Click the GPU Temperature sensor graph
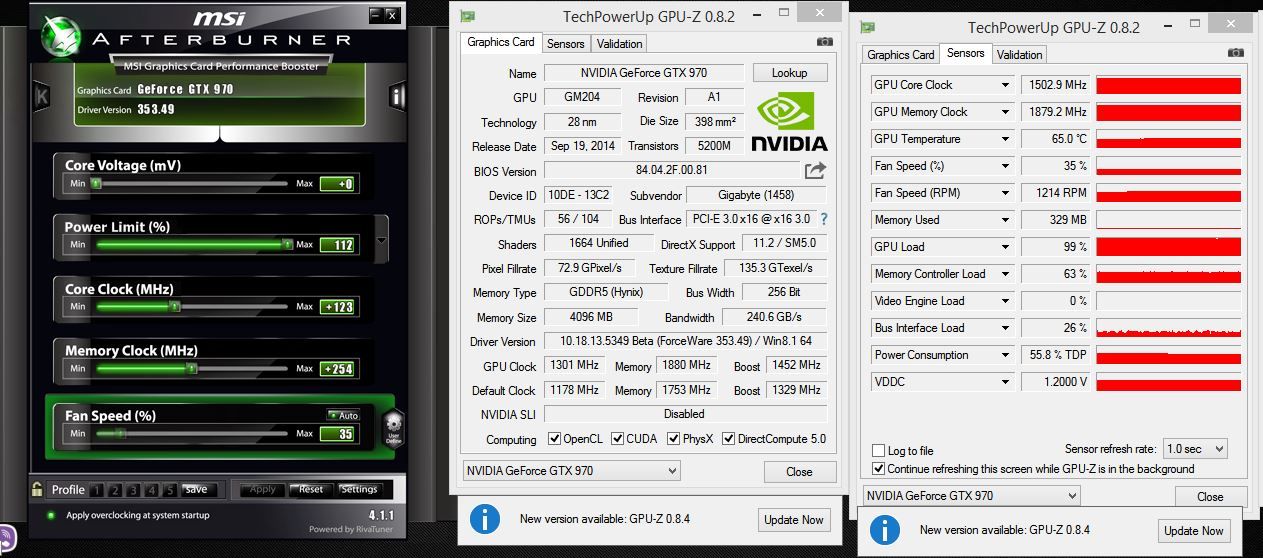The image size is (1263, 558). tap(1169, 139)
